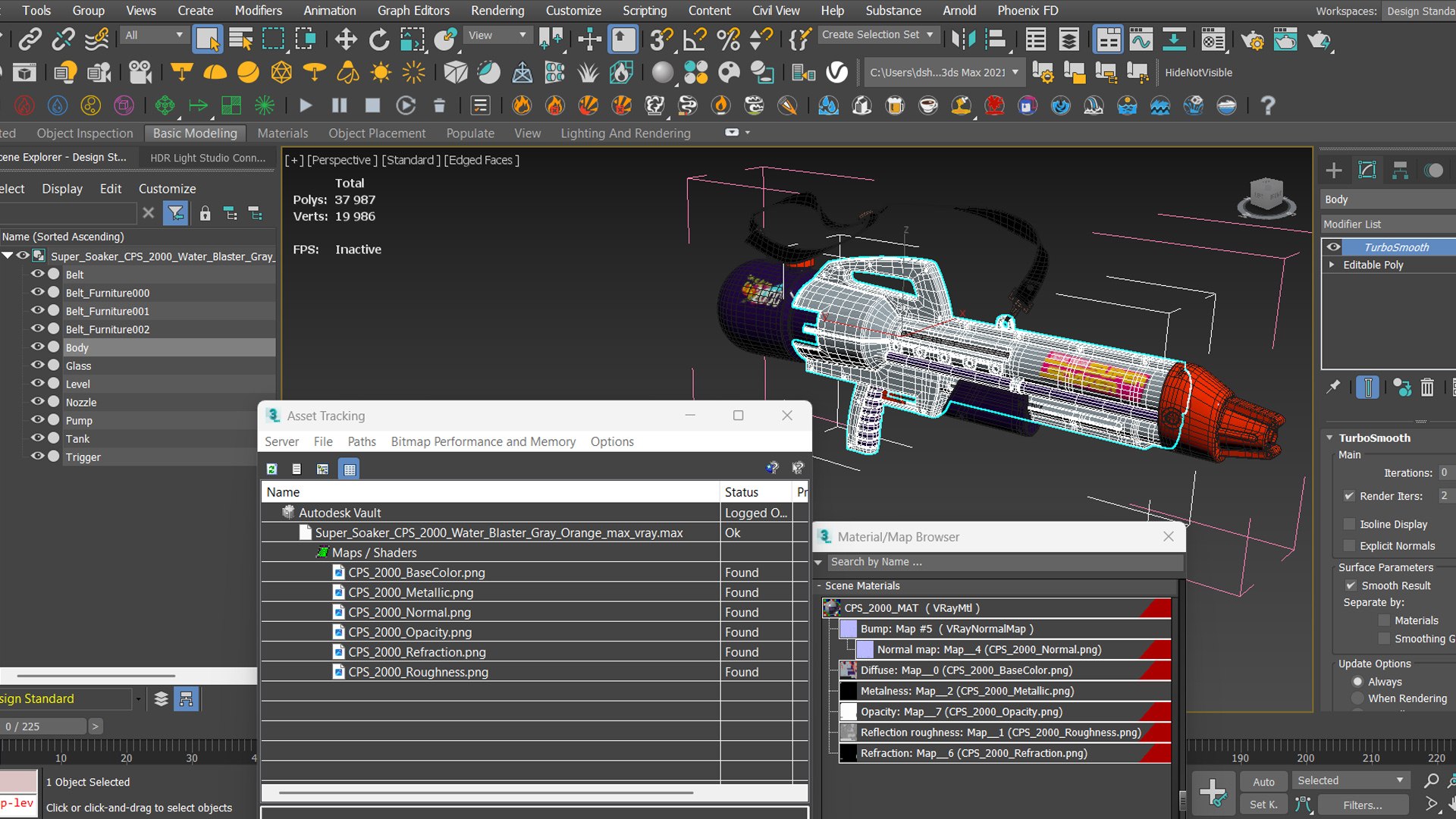The height and width of the screenshot is (819, 1456).
Task: Collapse the Super_Soaker root tree node
Action: pyautogui.click(x=8, y=256)
